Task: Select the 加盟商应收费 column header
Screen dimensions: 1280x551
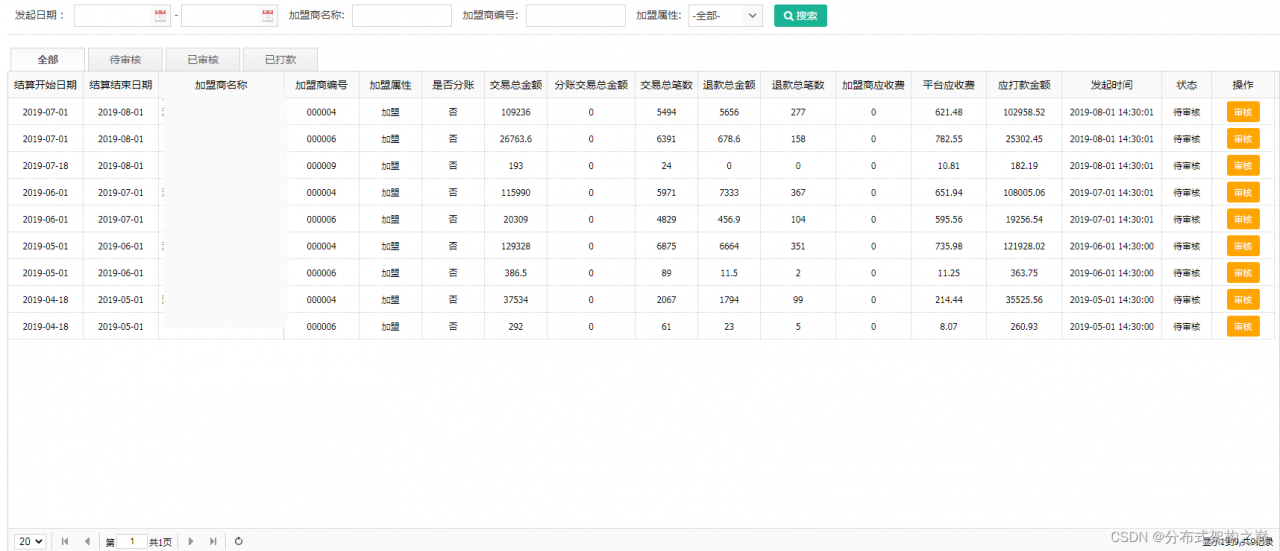Action: tap(873, 85)
